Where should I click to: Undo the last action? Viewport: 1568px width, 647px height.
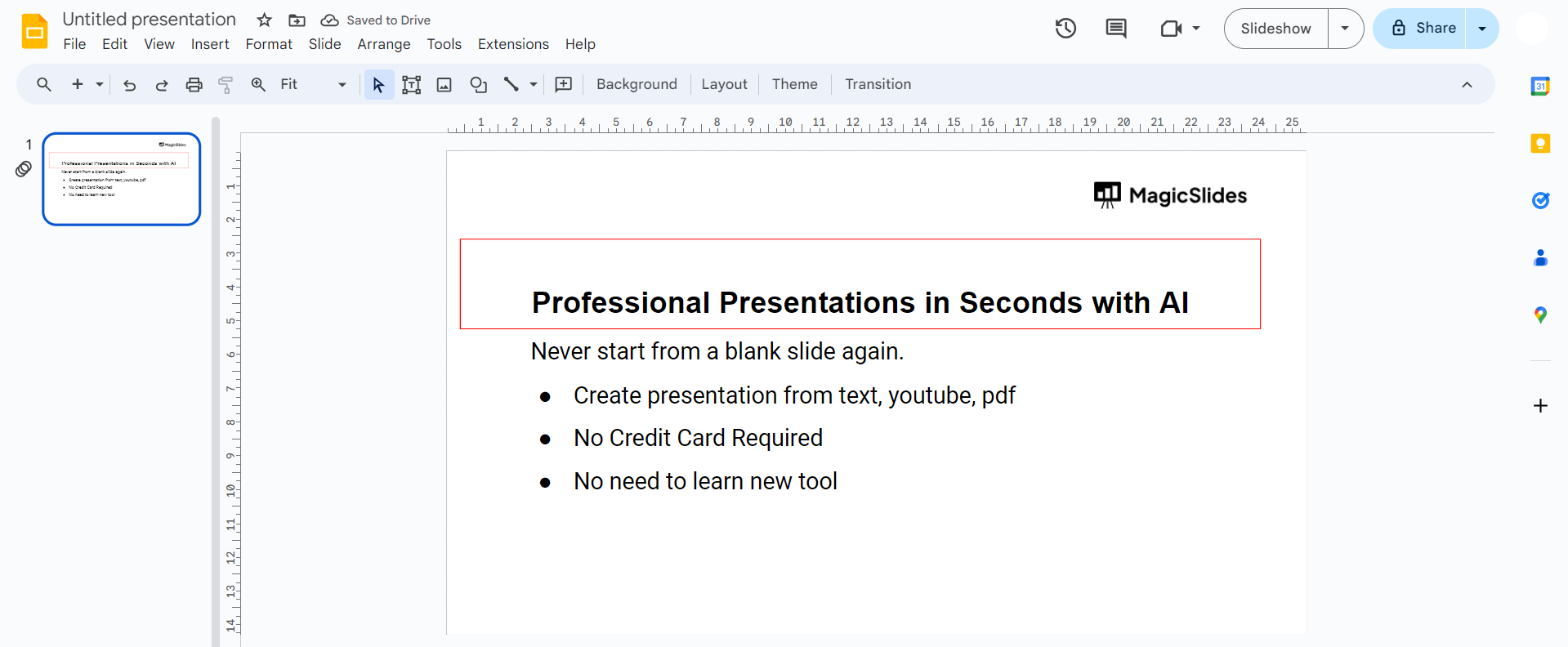coord(129,85)
